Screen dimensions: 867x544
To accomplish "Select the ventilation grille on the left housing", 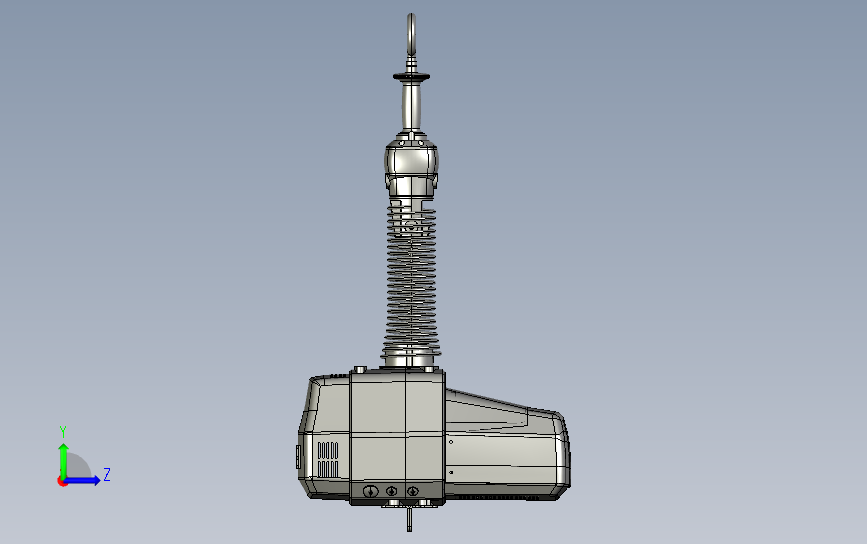I will point(328,459).
